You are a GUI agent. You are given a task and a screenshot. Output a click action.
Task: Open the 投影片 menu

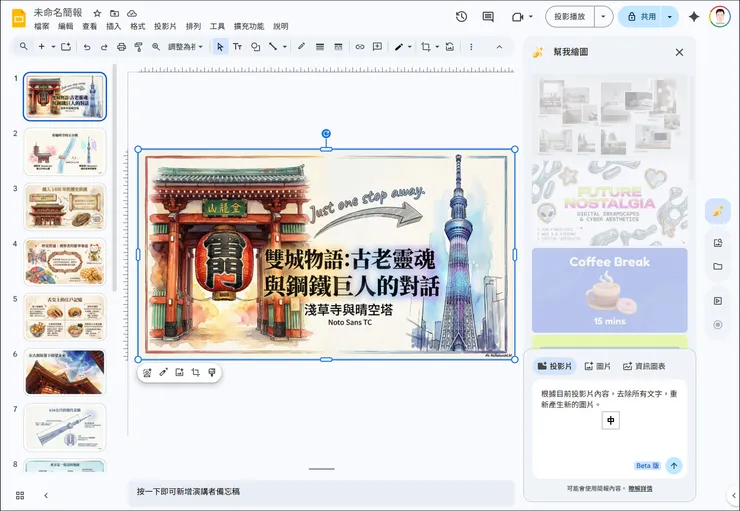(165, 26)
